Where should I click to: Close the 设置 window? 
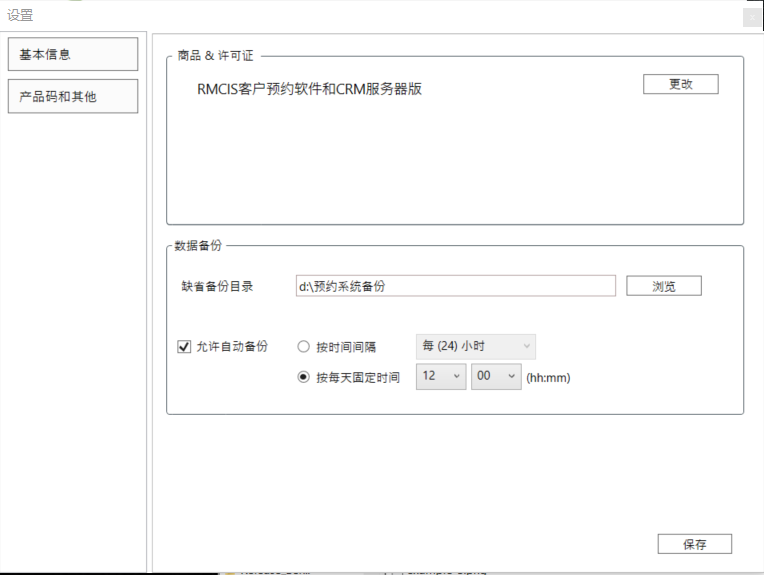click(x=752, y=18)
